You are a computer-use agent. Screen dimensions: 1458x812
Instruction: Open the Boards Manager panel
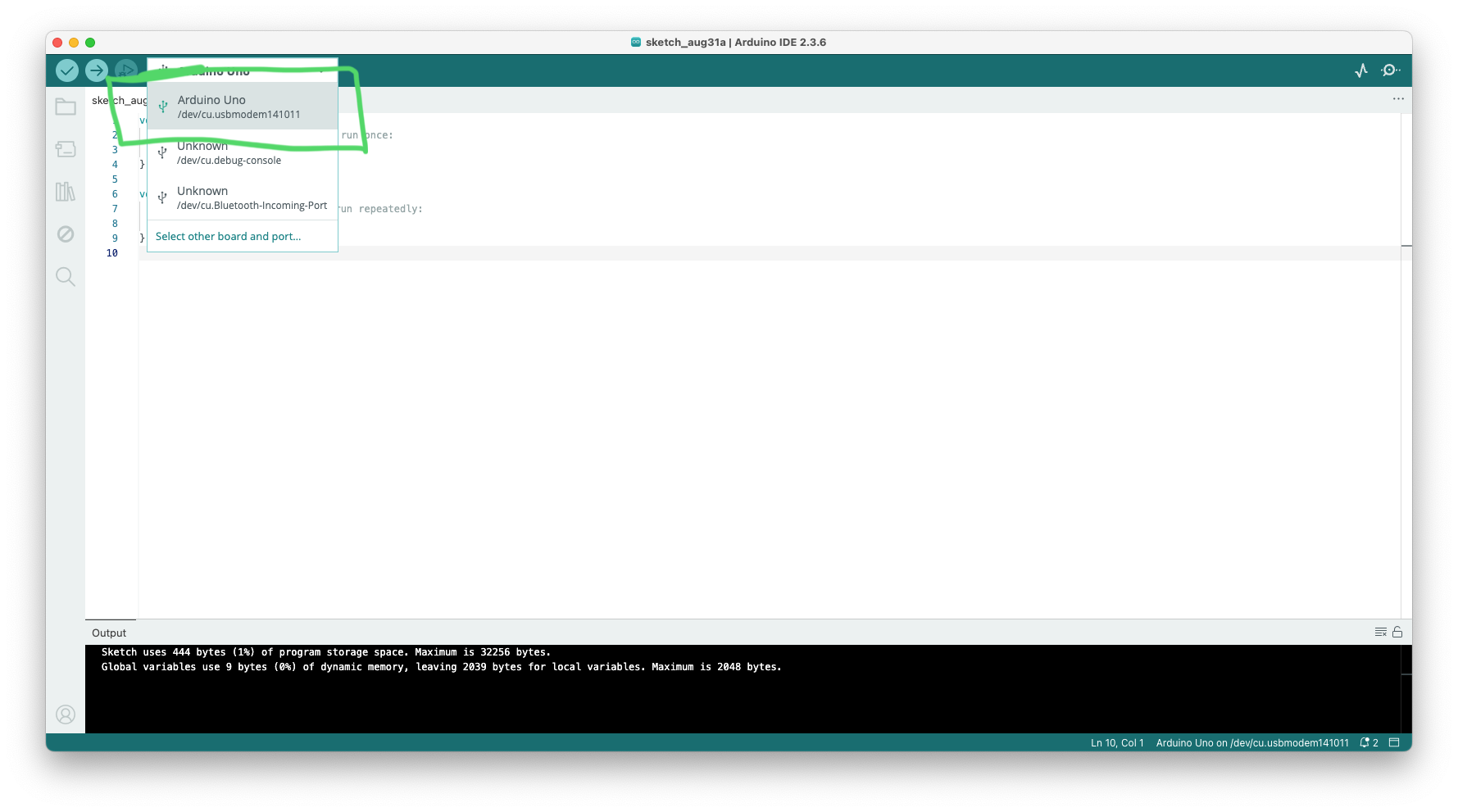click(66, 149)
